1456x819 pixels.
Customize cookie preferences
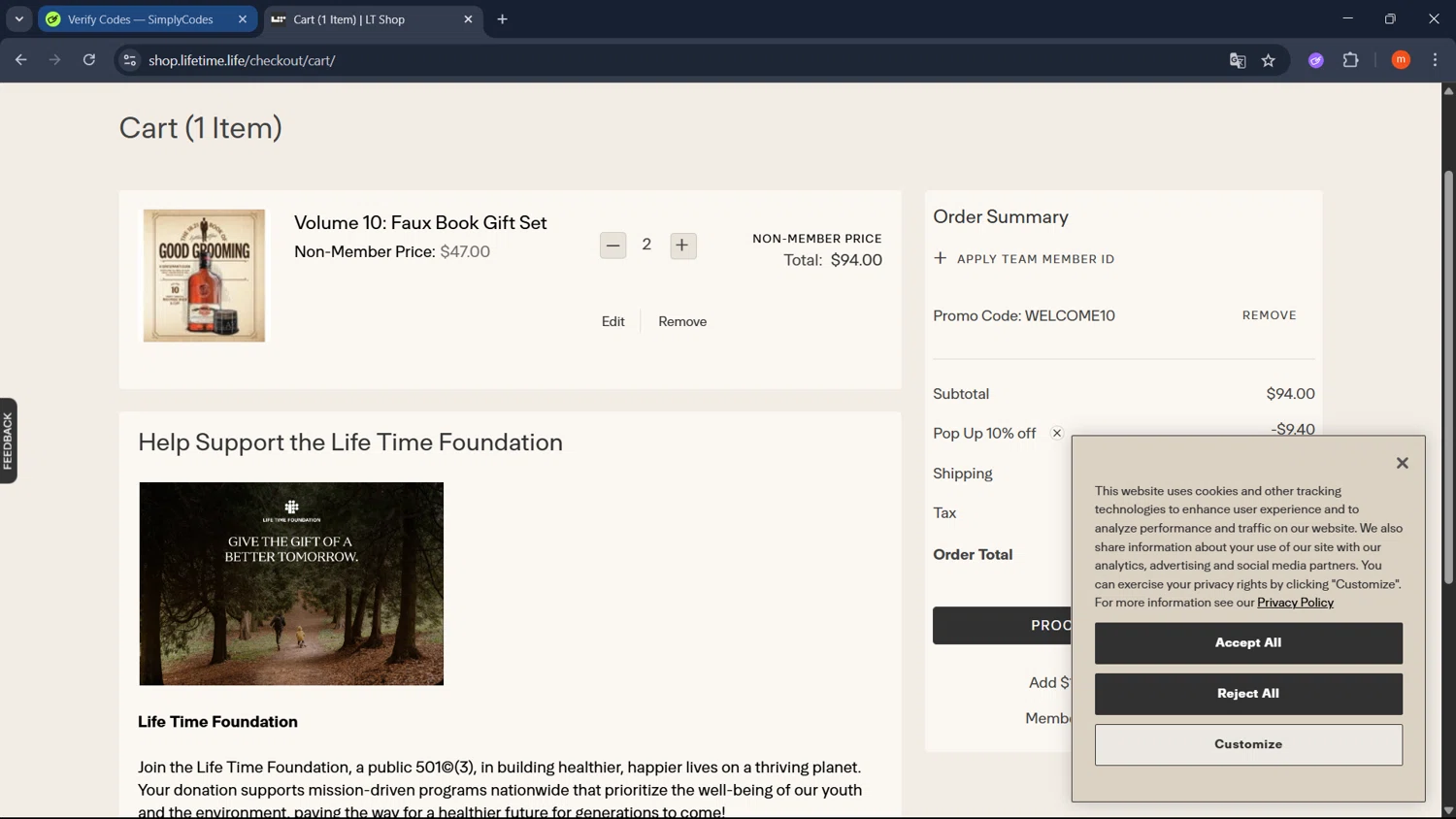(1248, 744)
